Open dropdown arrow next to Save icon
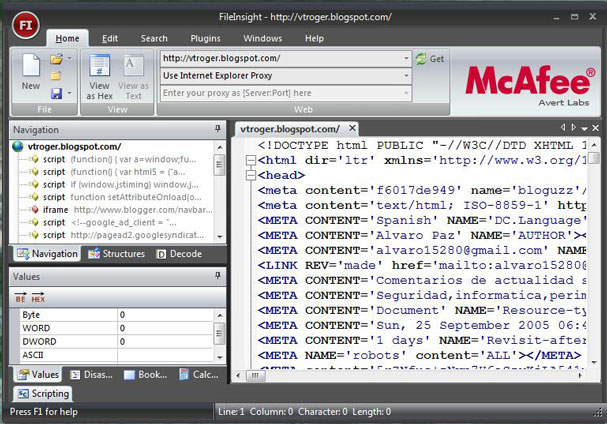Screen dimensions: 607x424 pos(70,93)
